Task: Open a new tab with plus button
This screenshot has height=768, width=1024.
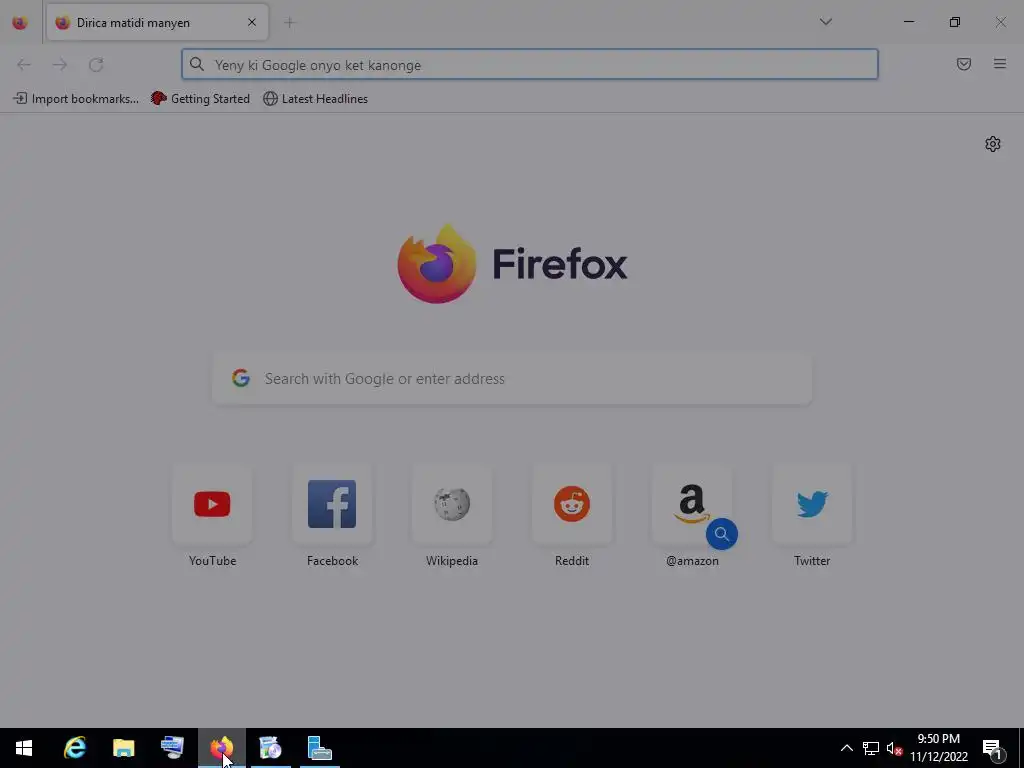Action: [x=289, y=23]
